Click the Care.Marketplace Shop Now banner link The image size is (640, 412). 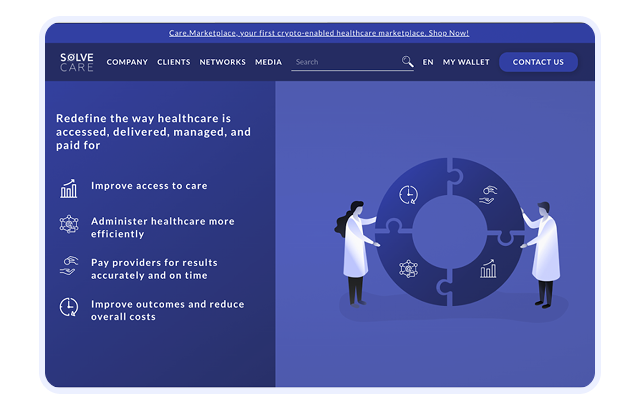(319, 33)
